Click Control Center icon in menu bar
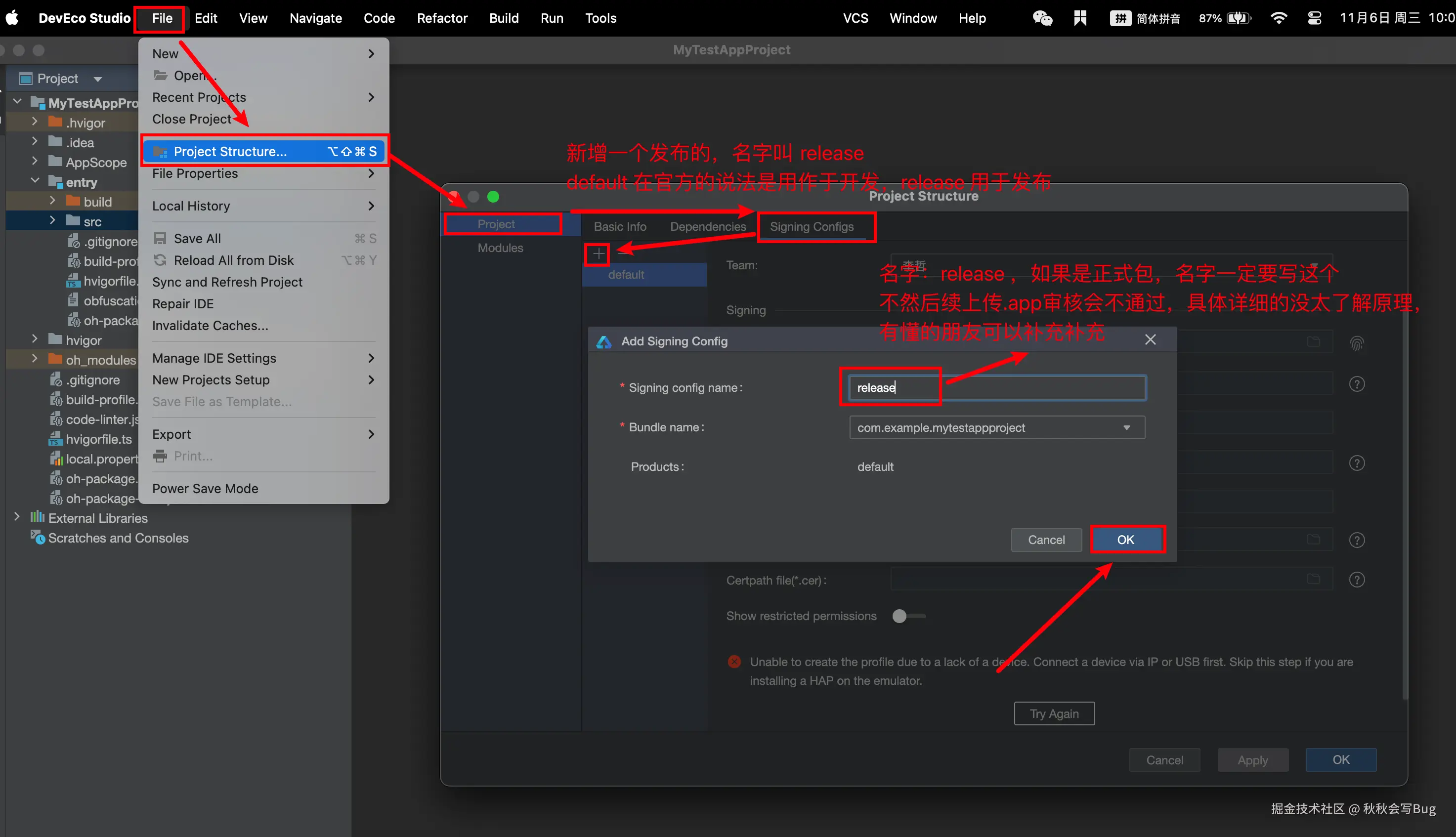 pos(1315,18)
